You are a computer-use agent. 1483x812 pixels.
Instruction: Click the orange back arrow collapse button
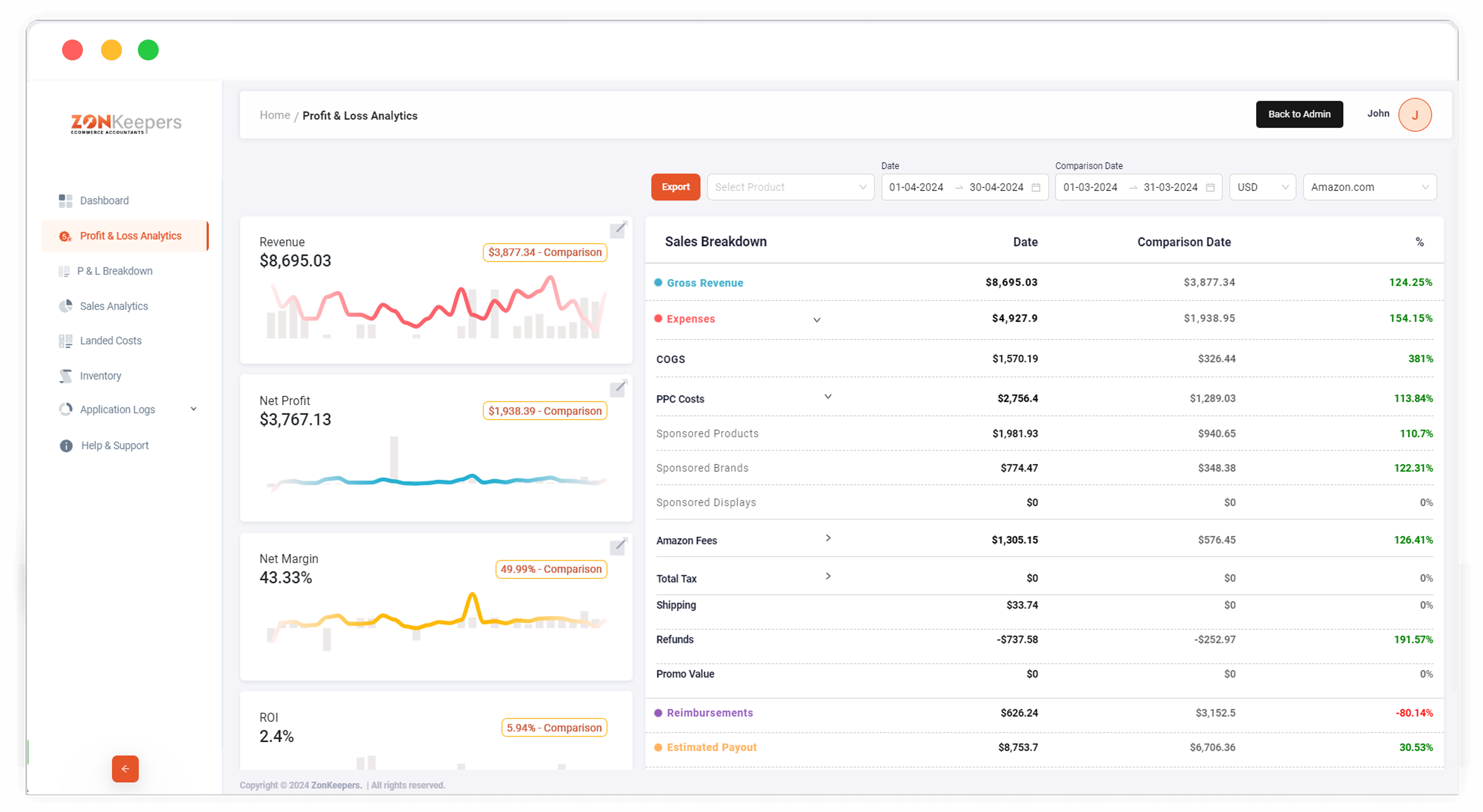(125, 769)
